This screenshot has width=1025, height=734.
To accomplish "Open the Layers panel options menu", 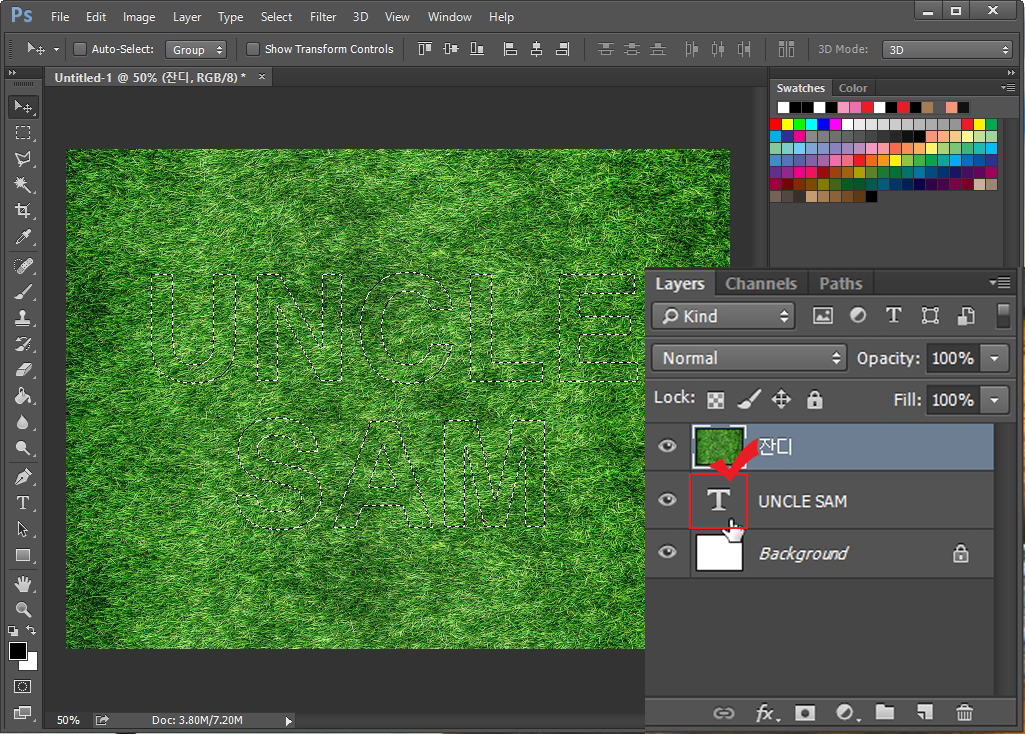I will [x=1000, y=282].
